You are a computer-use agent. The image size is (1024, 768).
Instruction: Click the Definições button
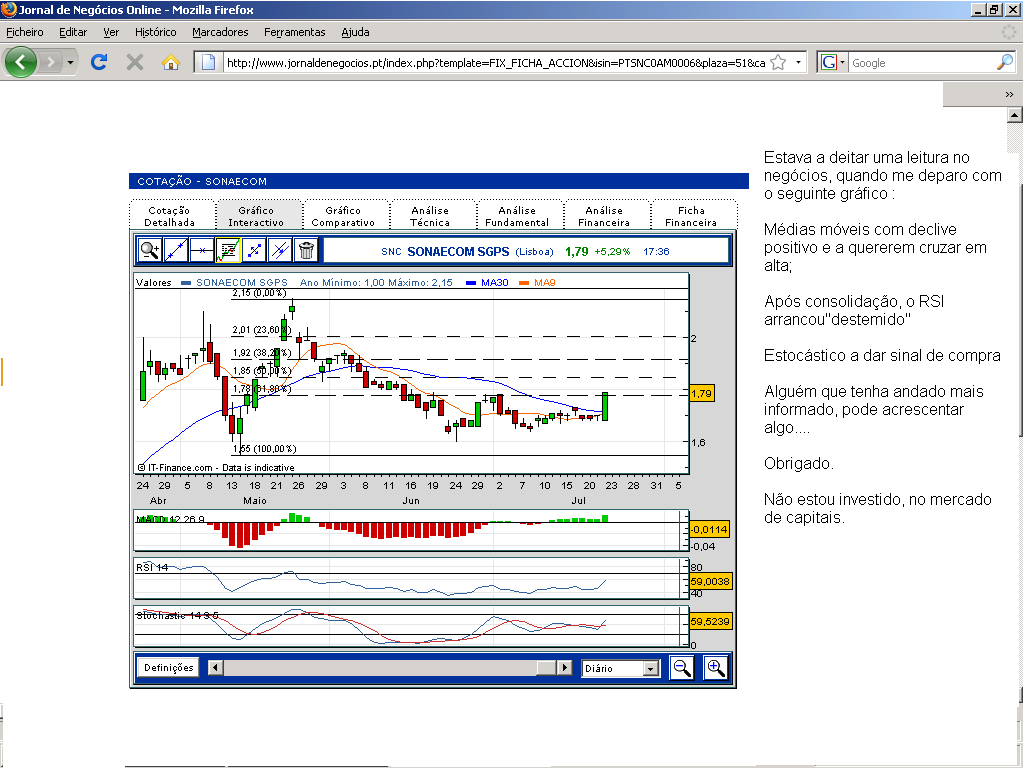tap(168, 667)
